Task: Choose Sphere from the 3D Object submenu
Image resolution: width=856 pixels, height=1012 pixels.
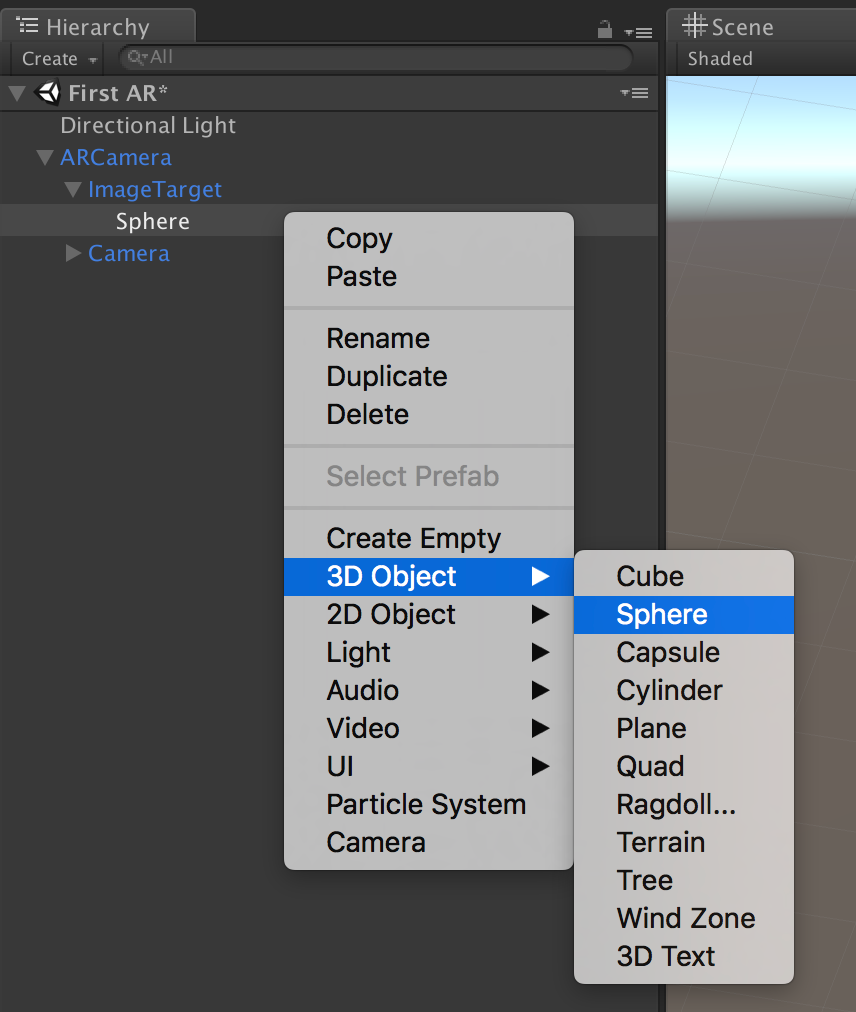Action: pos(662,615)
